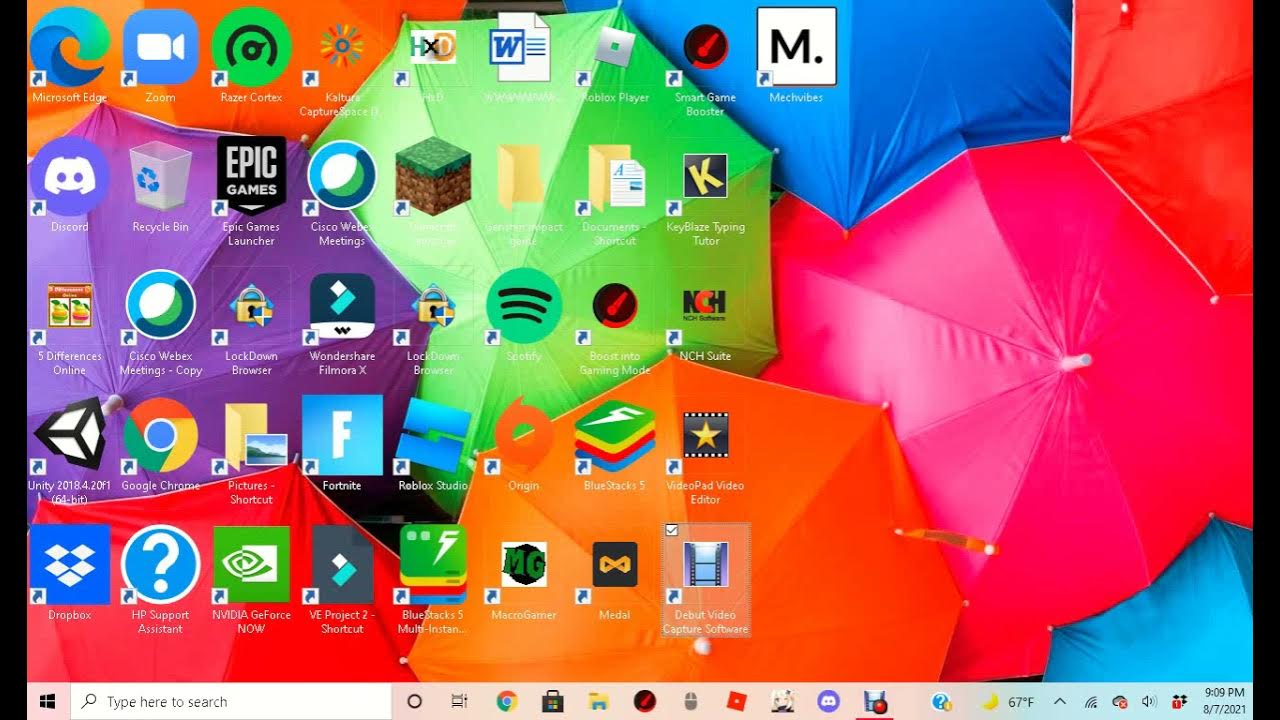Show hidden system tray icons
Viewport: 1280px width, 720px height.
(x=1060, y=701)
